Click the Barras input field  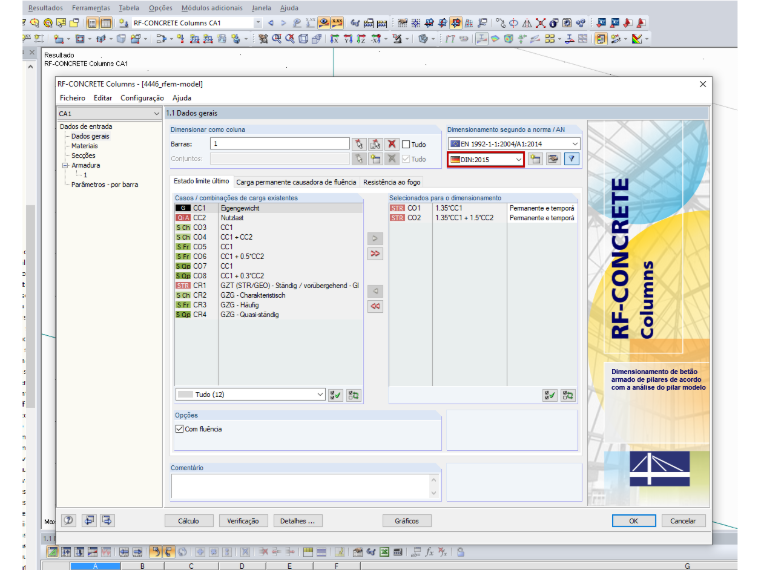click(280, 144)
